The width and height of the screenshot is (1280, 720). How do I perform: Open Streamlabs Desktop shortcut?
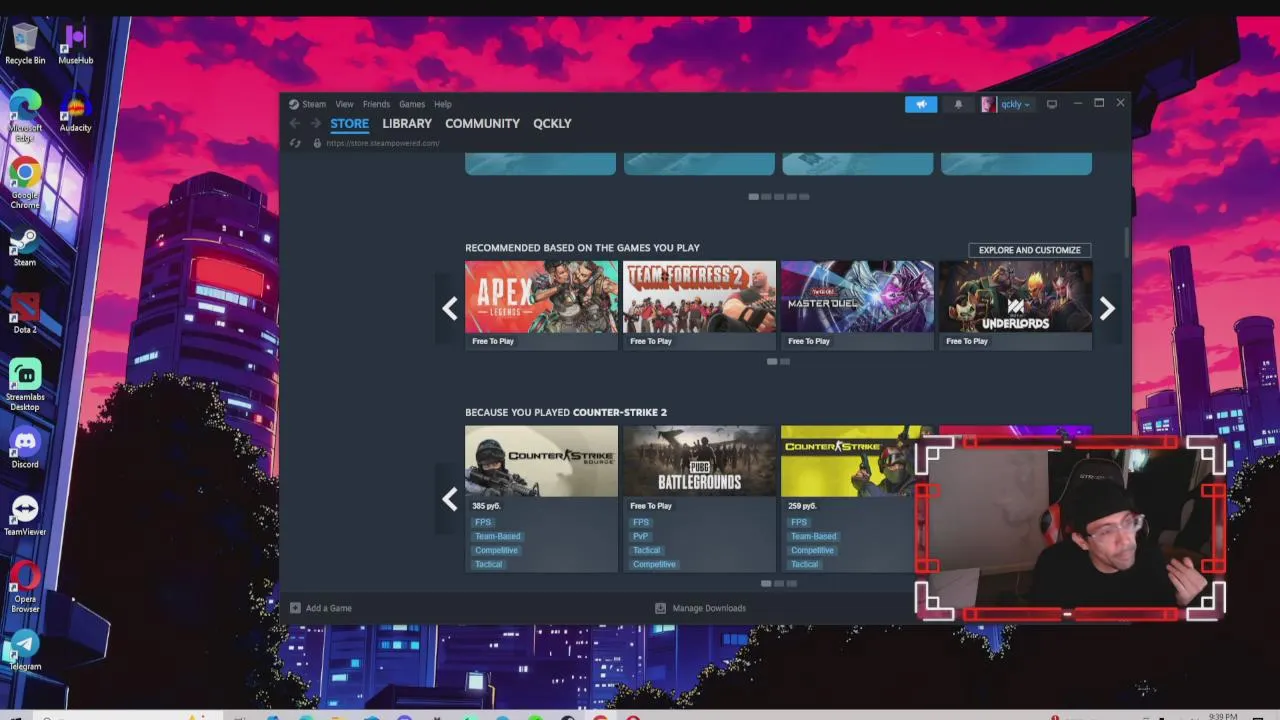point(25,385)
